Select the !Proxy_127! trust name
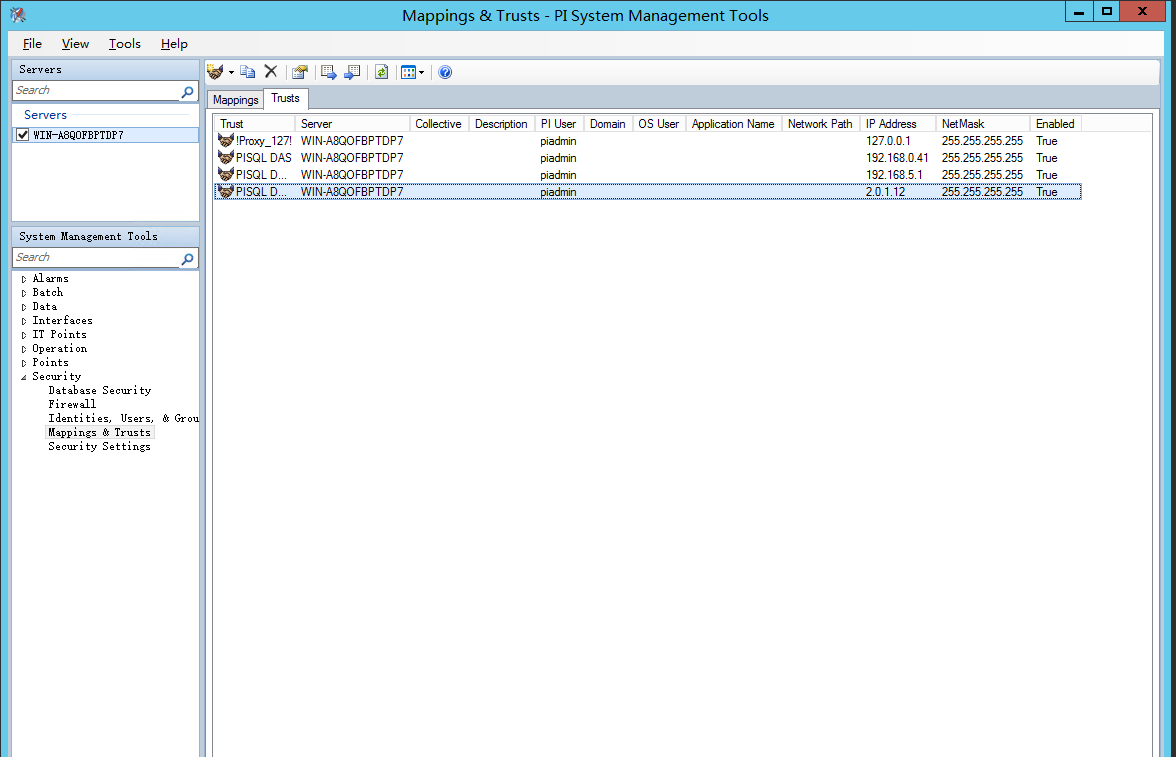 pos(263,141)
